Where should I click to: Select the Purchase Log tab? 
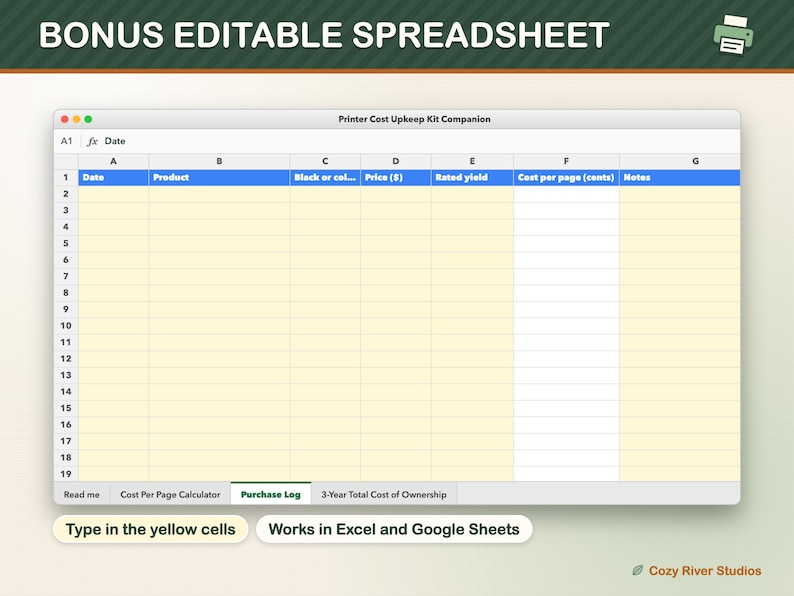271,494
